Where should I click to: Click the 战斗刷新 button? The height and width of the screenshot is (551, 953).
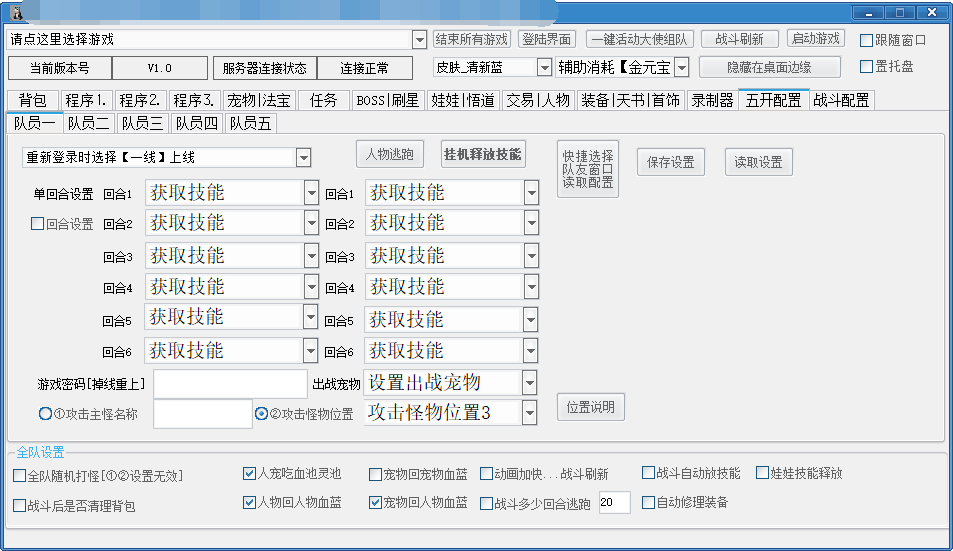(x=739, y=39)
